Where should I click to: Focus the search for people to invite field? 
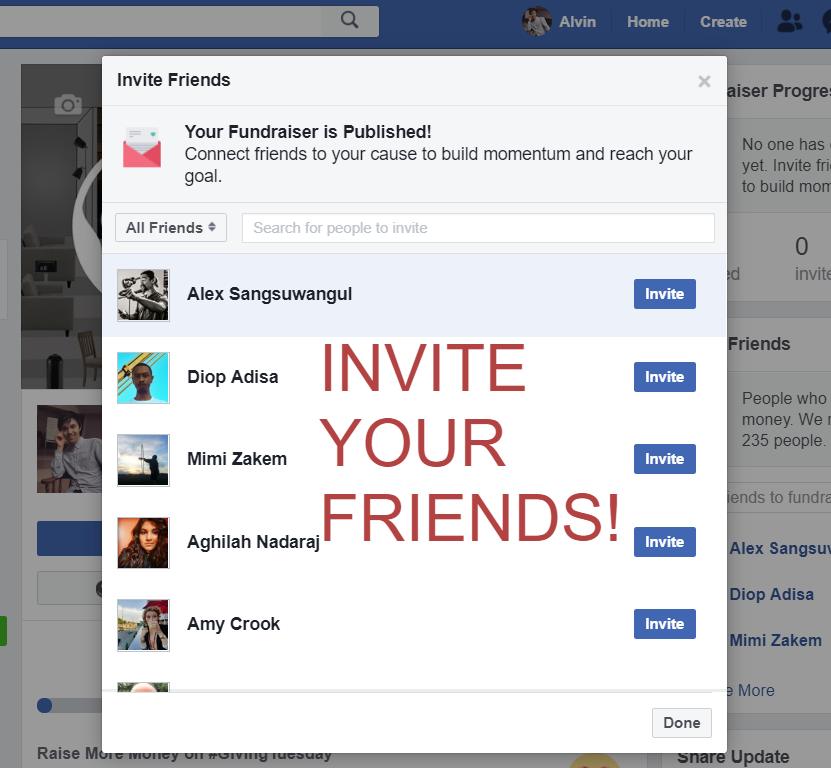(478, 228)
